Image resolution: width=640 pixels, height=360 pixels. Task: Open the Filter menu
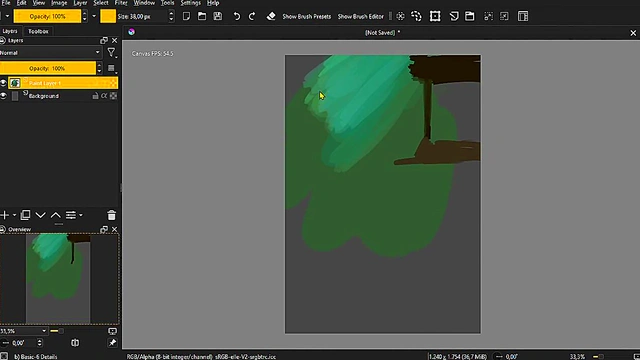(121, 3)
